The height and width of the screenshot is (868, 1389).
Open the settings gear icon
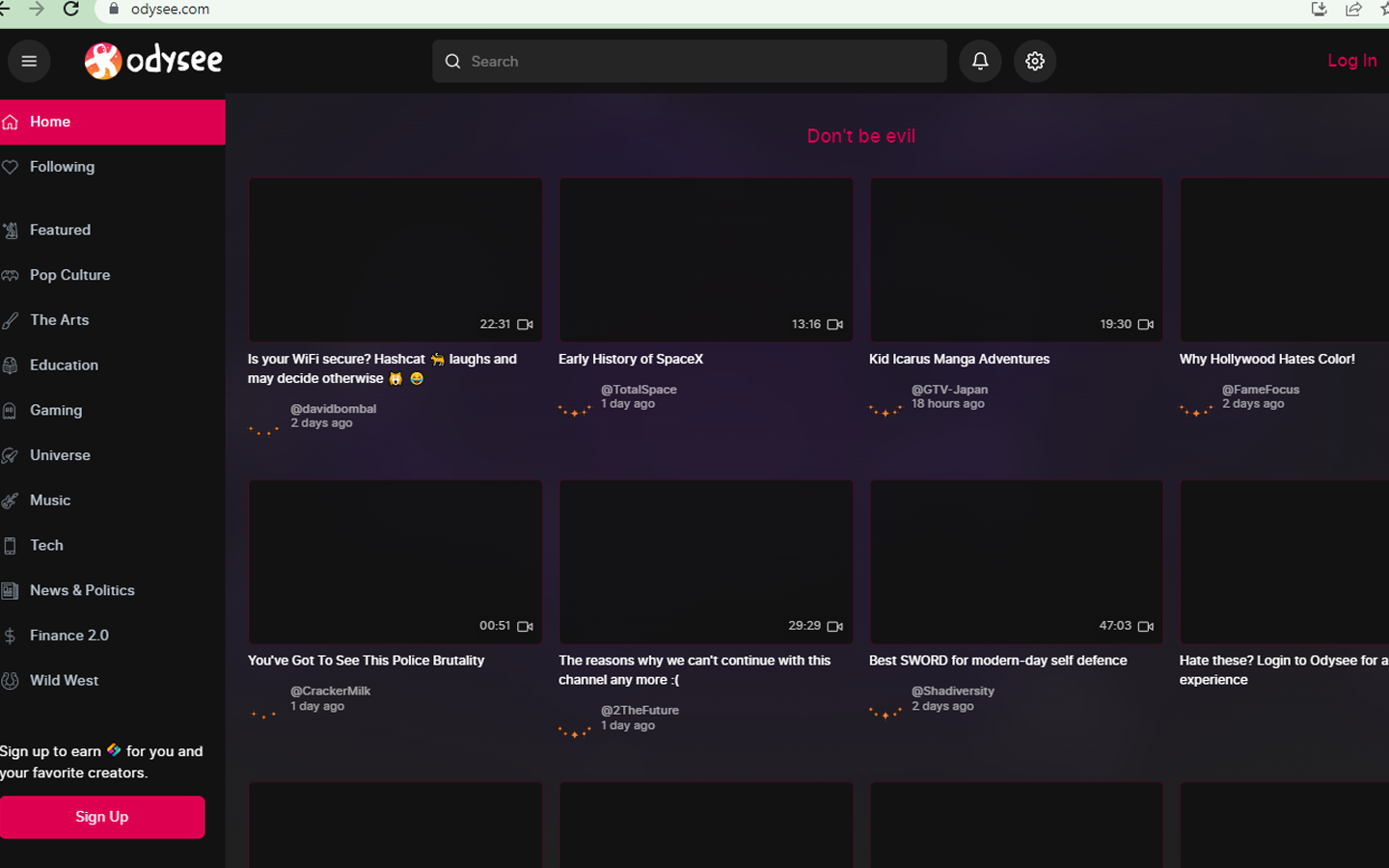(1035, 61)
